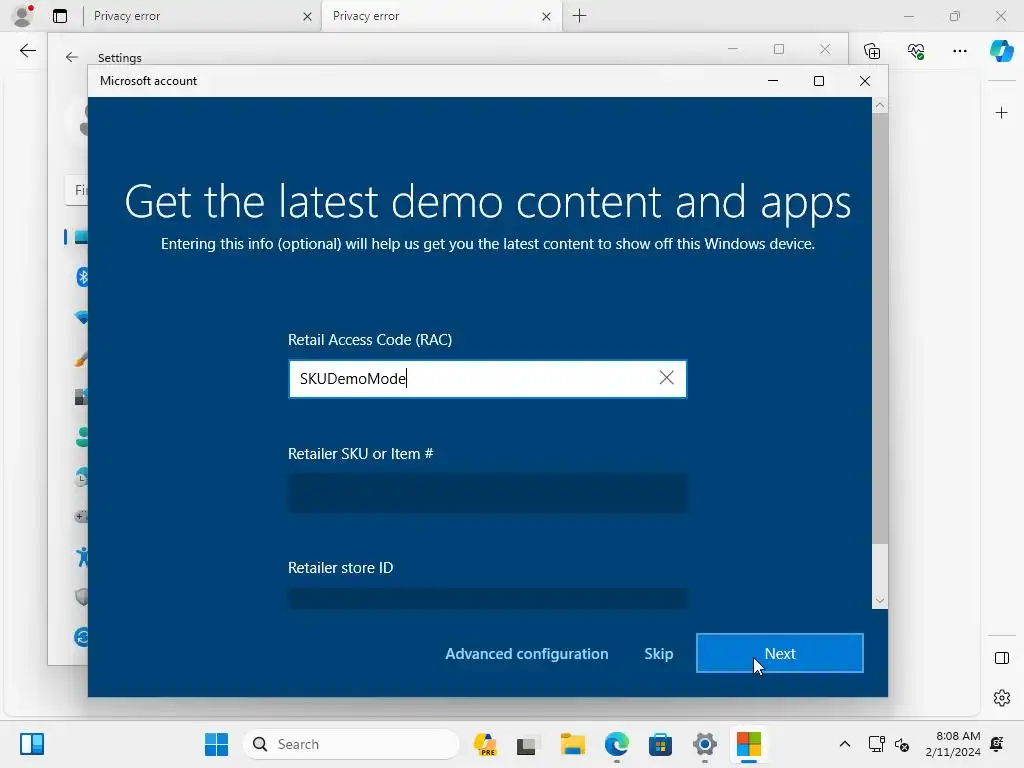This screenshot has width=1024, height=768.
Task: Click the taskbar Search box
Action: tap(351, 744)
